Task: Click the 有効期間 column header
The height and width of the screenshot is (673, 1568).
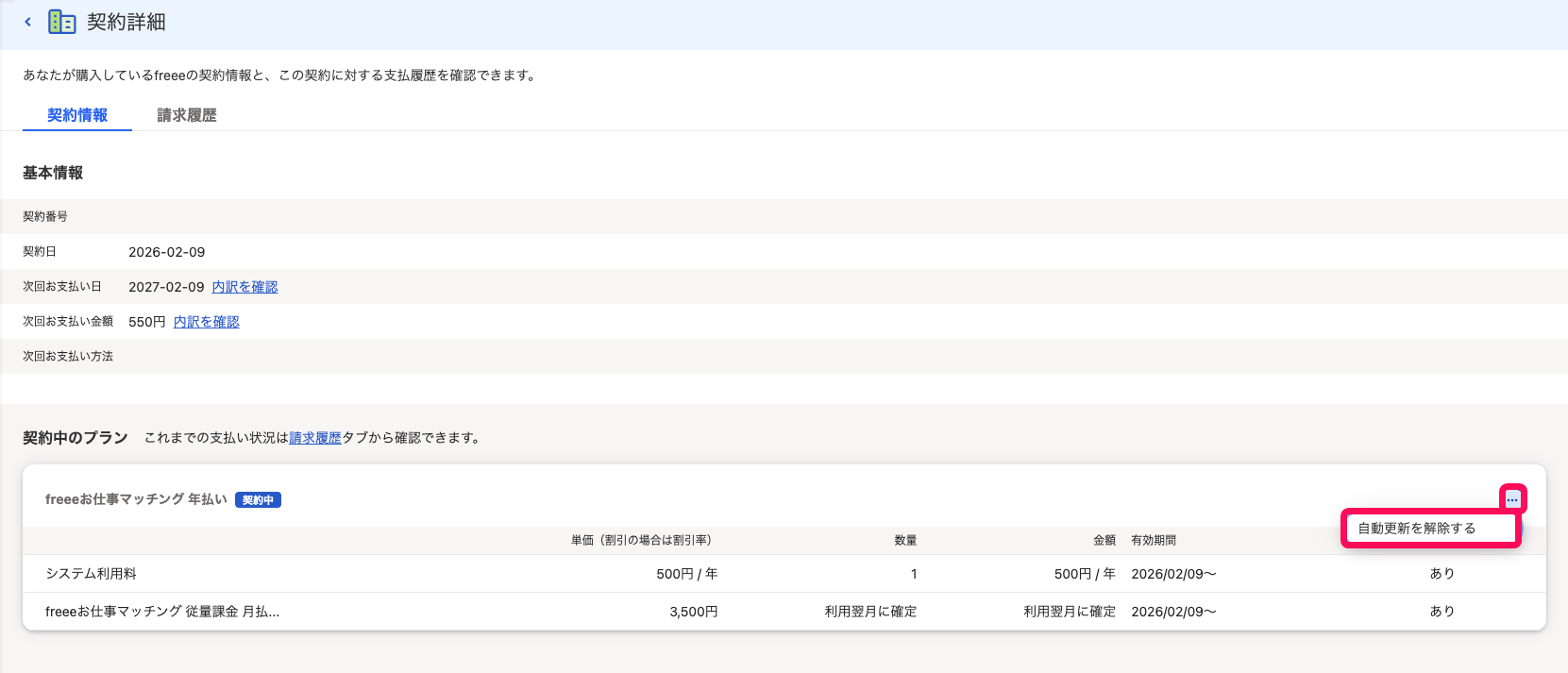Action: [x=1154, y=541]
